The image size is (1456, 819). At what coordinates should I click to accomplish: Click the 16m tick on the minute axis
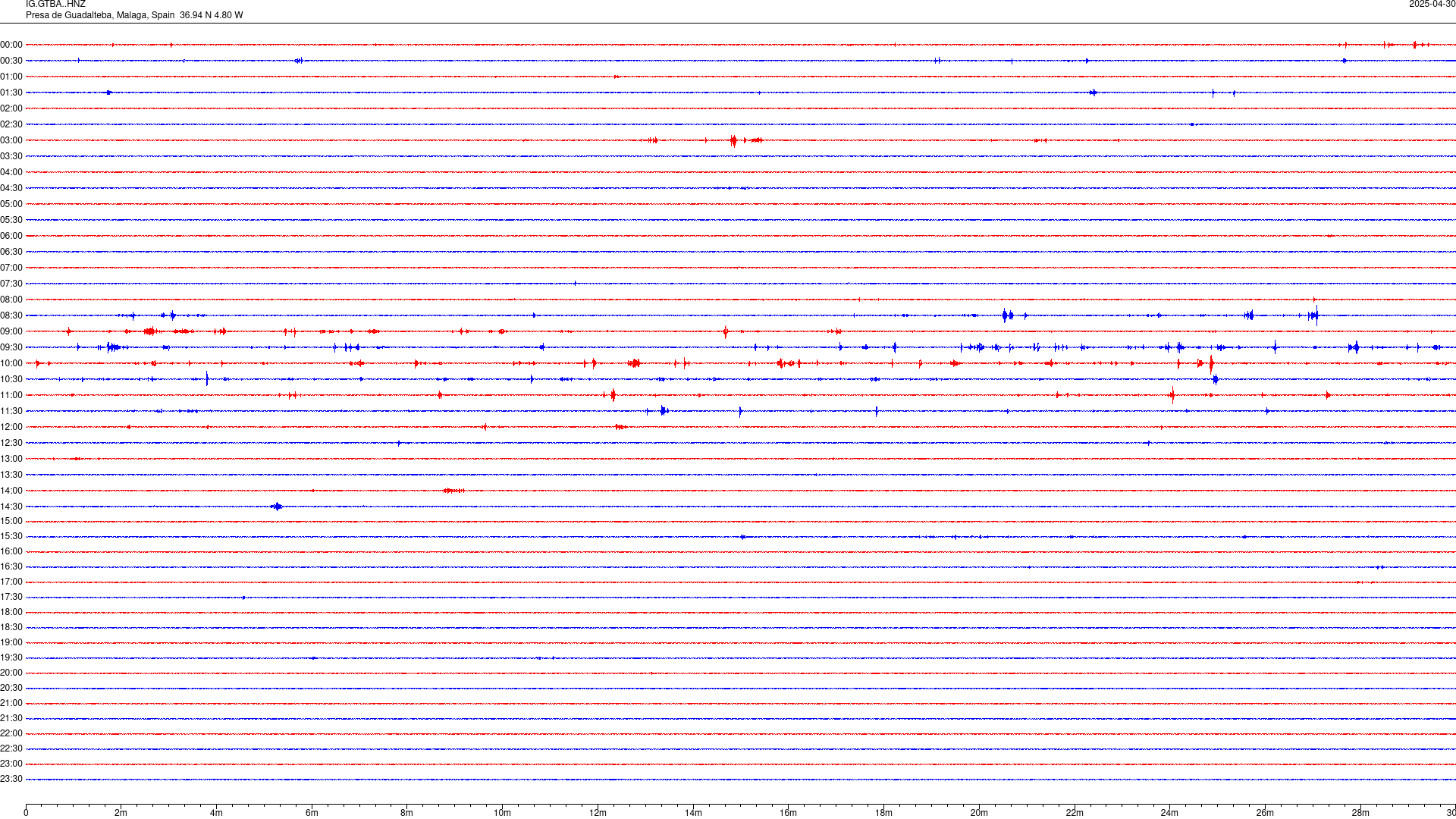click(x=789, y=813)
